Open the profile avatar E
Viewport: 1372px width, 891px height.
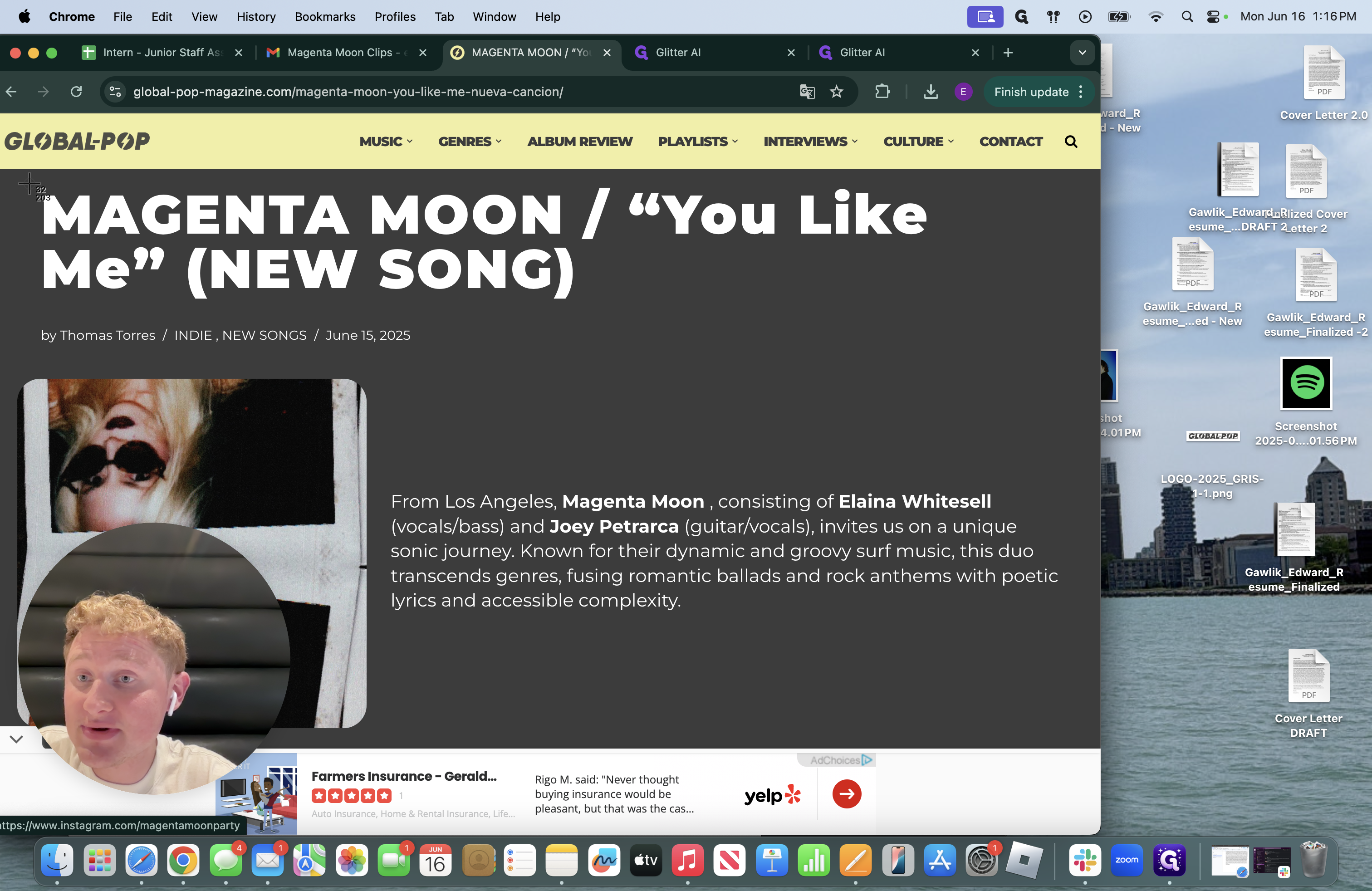(x=963, y=92)
